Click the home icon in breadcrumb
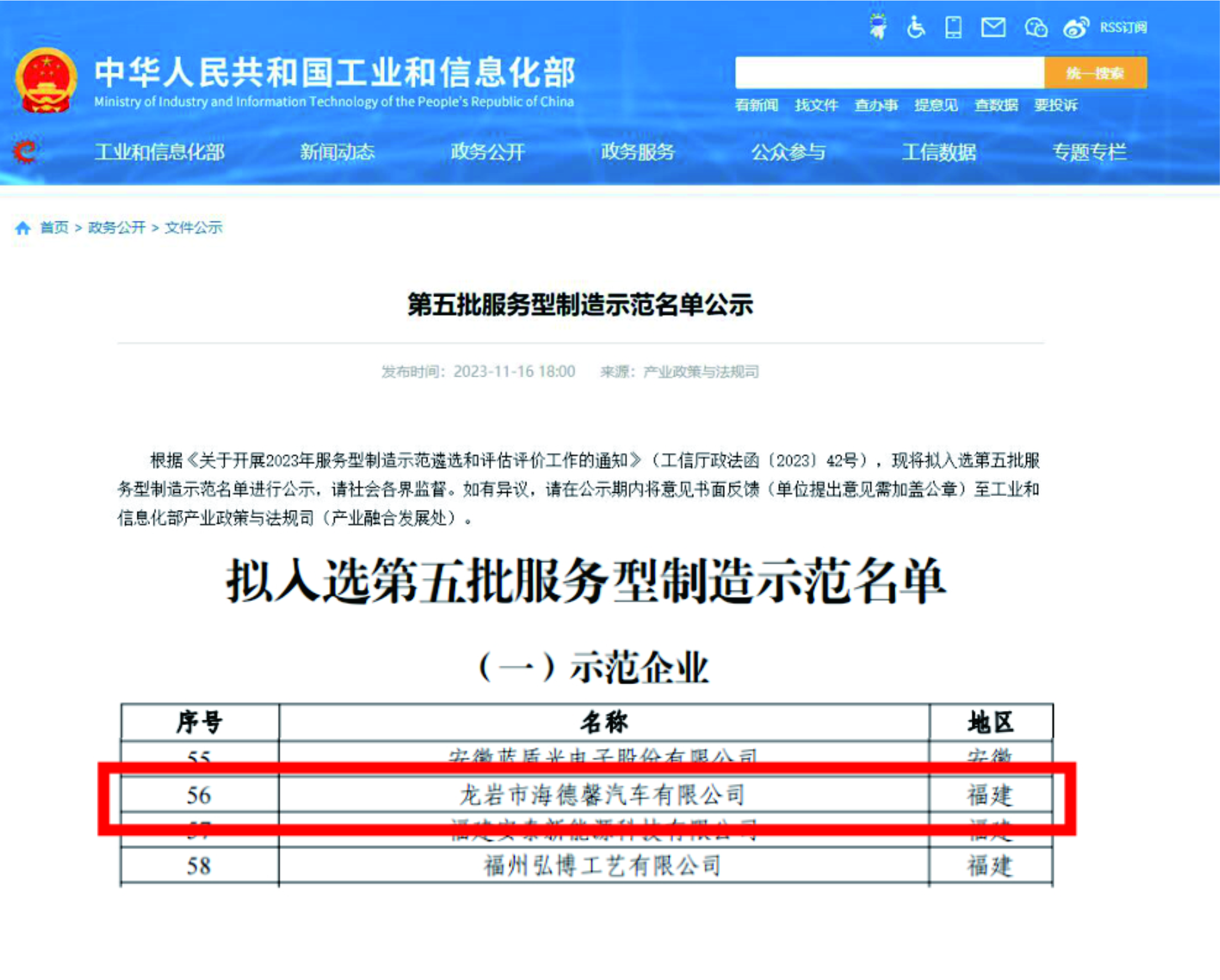 pos(23,228)
